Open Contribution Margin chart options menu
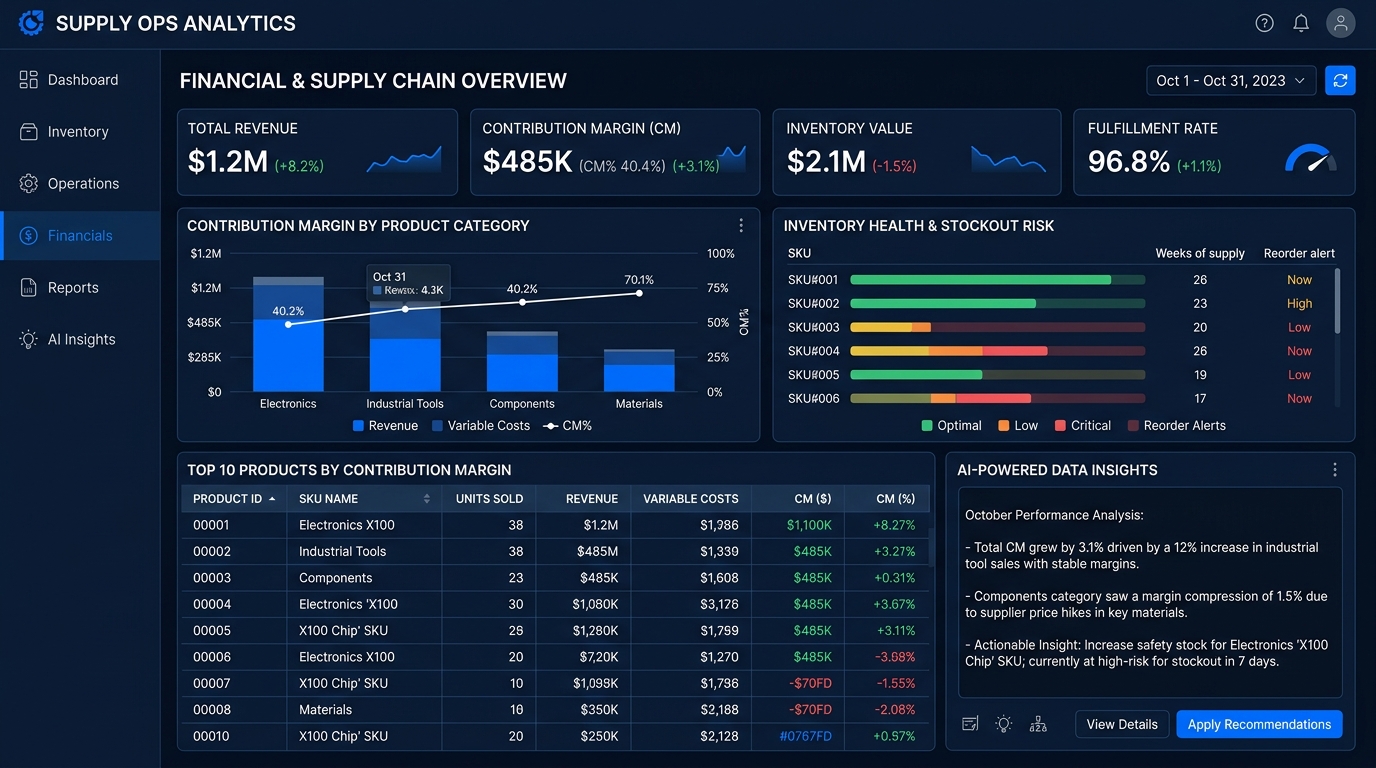 (x=741, y=226)
